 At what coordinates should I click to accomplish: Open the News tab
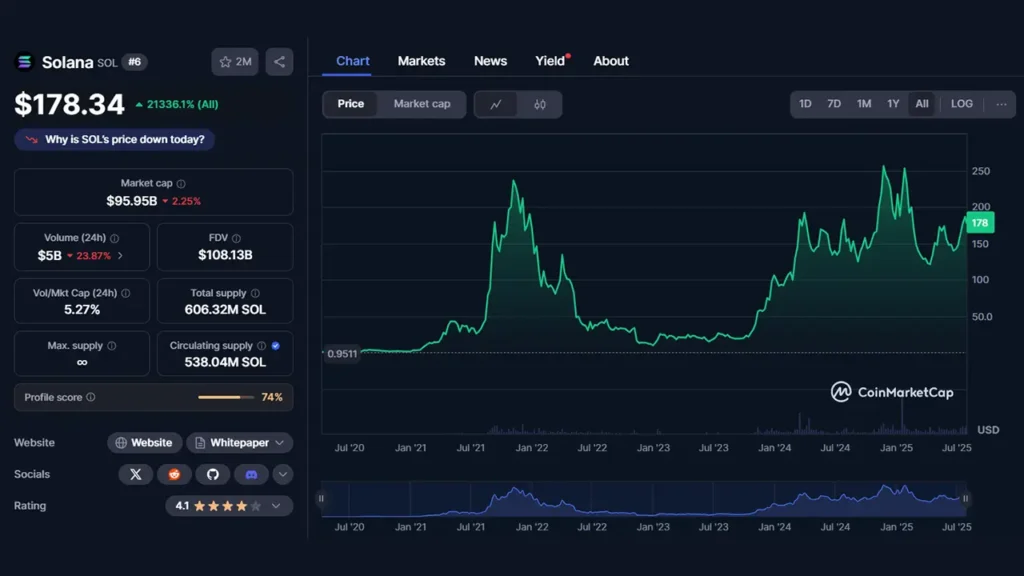pos(490,61)
